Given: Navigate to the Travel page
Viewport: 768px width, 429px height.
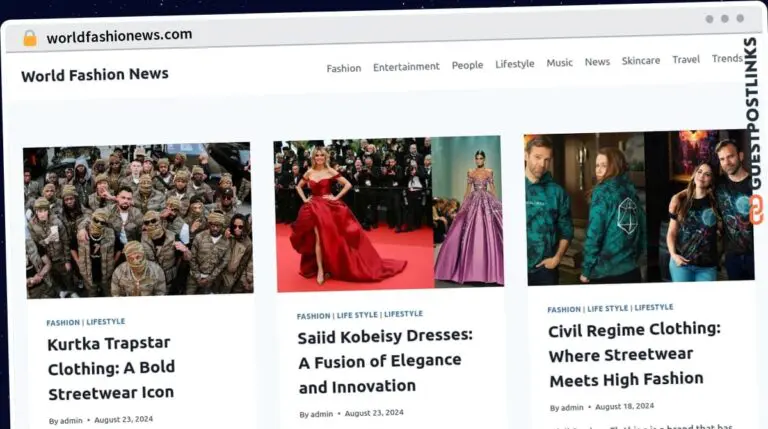Looking at the screenshot, I should (686, 59).
